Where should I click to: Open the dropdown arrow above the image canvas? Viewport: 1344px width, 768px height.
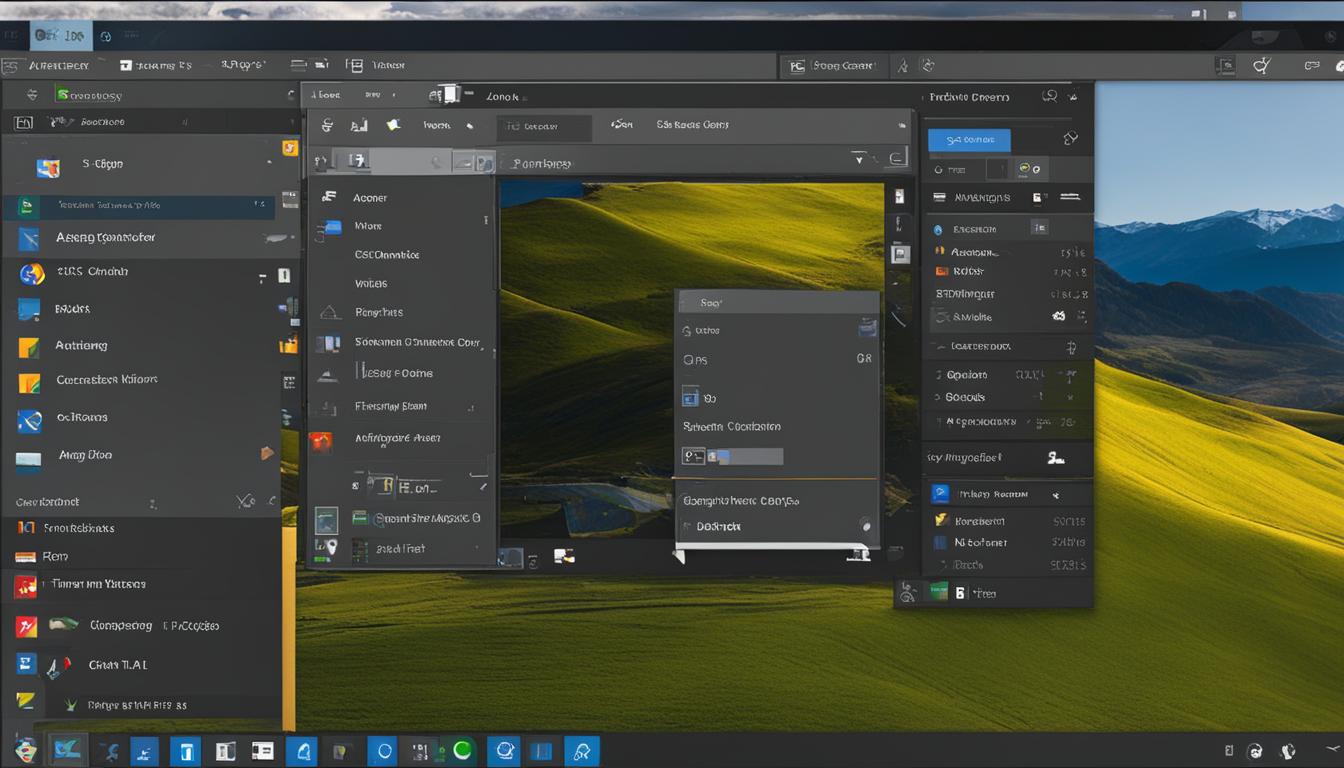(858, 158)
